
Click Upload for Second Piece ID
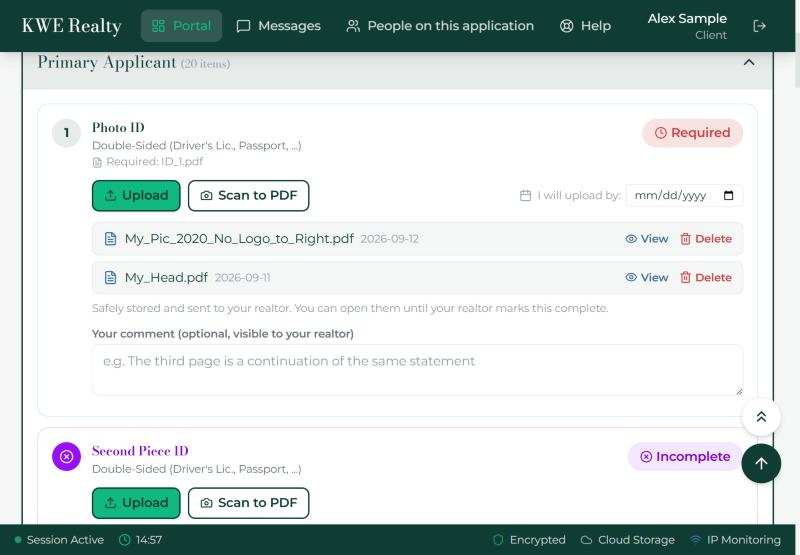(136, 503)
